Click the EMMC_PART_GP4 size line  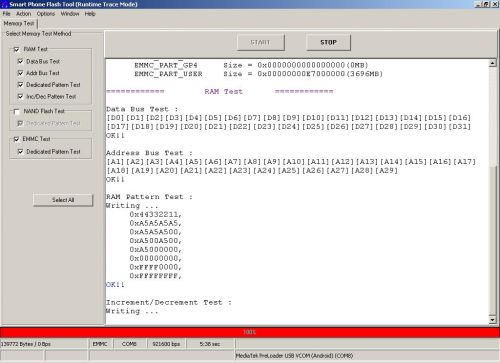pos(251,65)
